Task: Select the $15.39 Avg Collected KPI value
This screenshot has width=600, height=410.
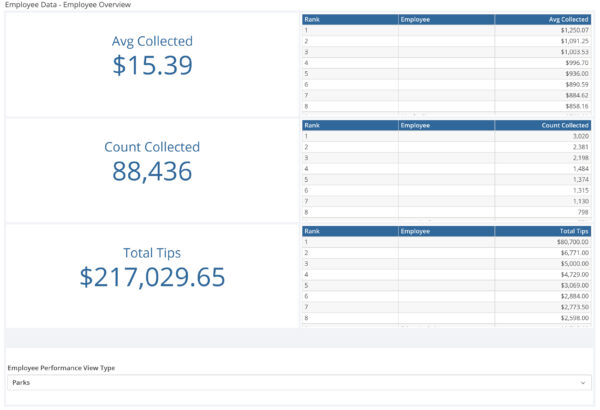Action: click(x=152, y=66)
